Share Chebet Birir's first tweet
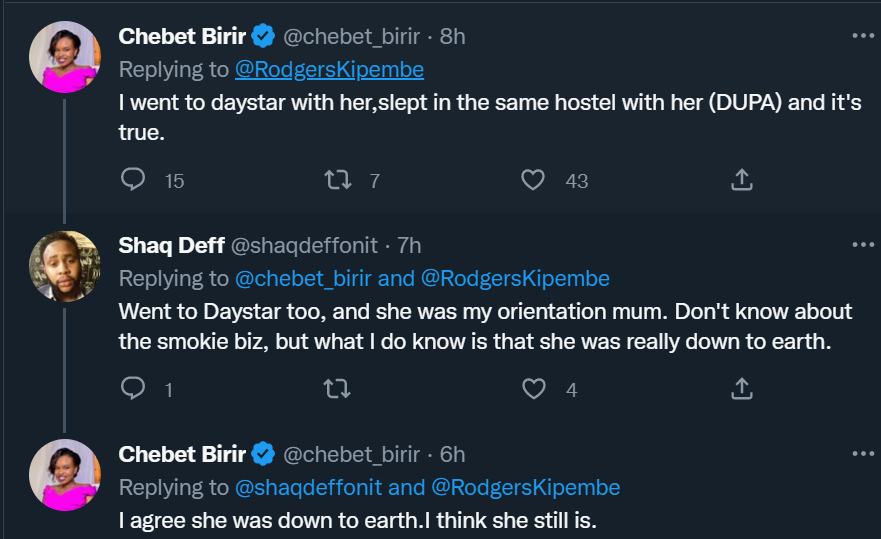This screenshot has height=539, width=881. (741, 180)
